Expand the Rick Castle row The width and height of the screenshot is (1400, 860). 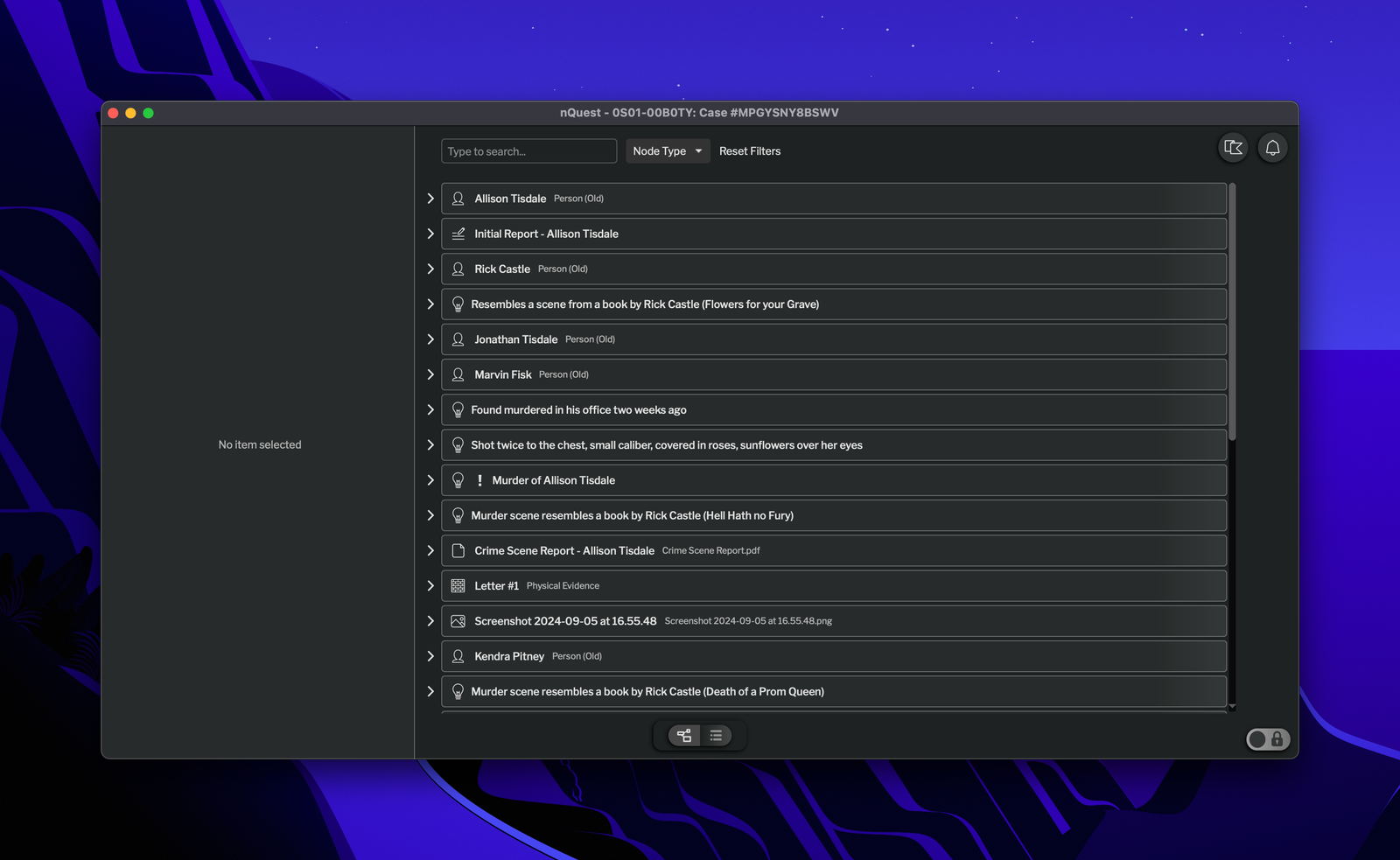coord(430,269)
